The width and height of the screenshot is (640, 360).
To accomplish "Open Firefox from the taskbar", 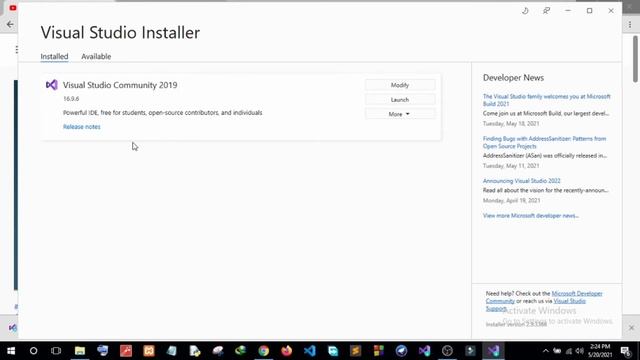I will [x=287, y=351].
